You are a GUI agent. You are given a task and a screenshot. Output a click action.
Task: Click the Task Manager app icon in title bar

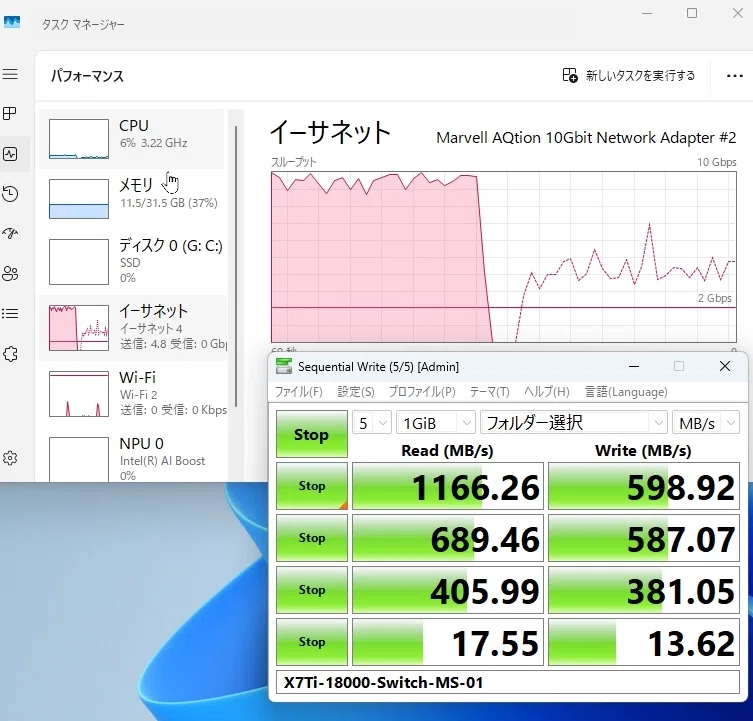(x=12, y=22)
